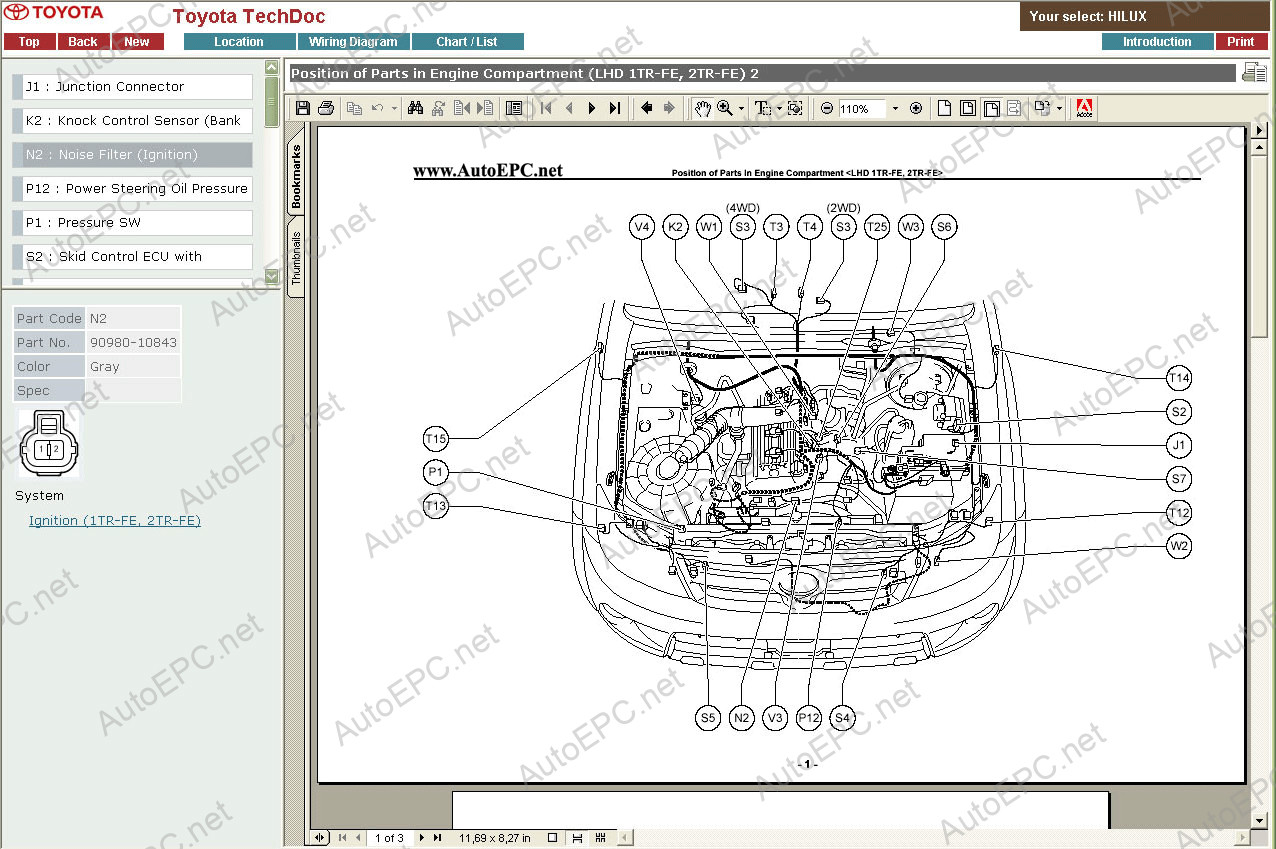Go to the next view (right arrow)

(x=669, y=108)
